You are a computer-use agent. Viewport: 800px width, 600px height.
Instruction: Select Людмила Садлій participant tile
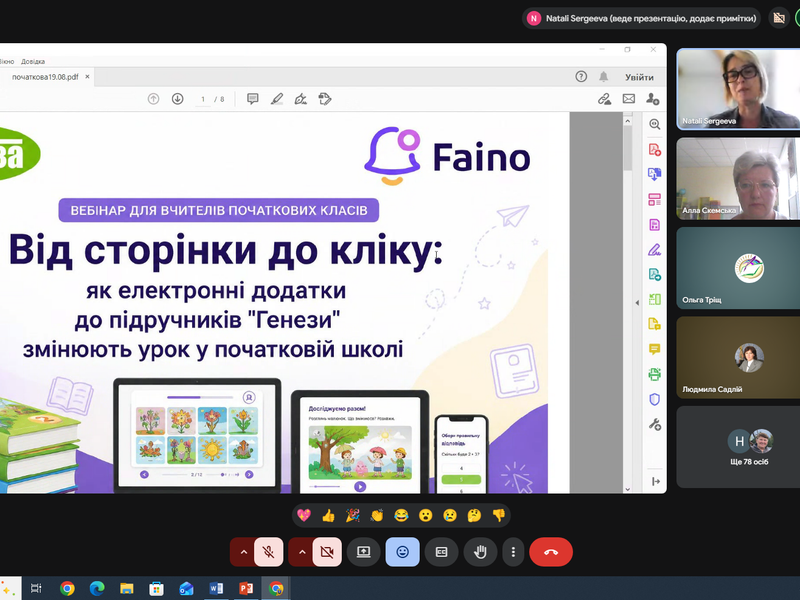tap(738, 357)
